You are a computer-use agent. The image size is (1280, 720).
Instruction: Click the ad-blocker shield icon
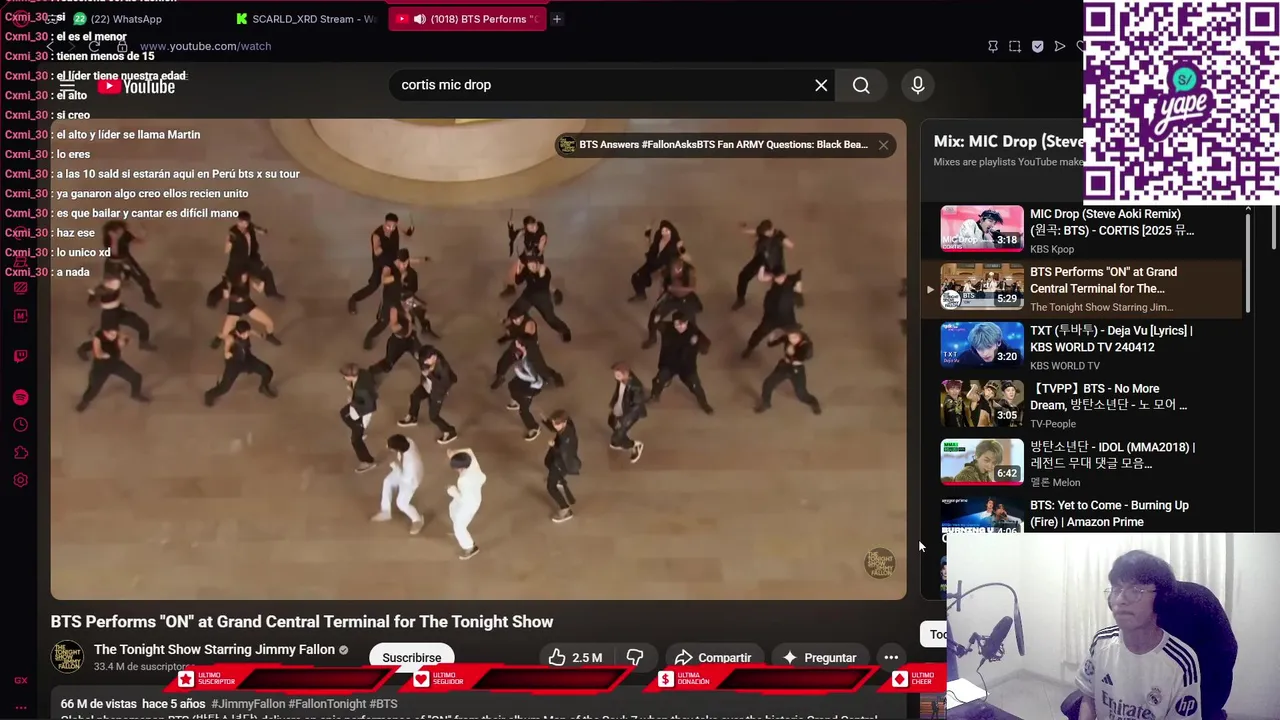(1037, 46)
